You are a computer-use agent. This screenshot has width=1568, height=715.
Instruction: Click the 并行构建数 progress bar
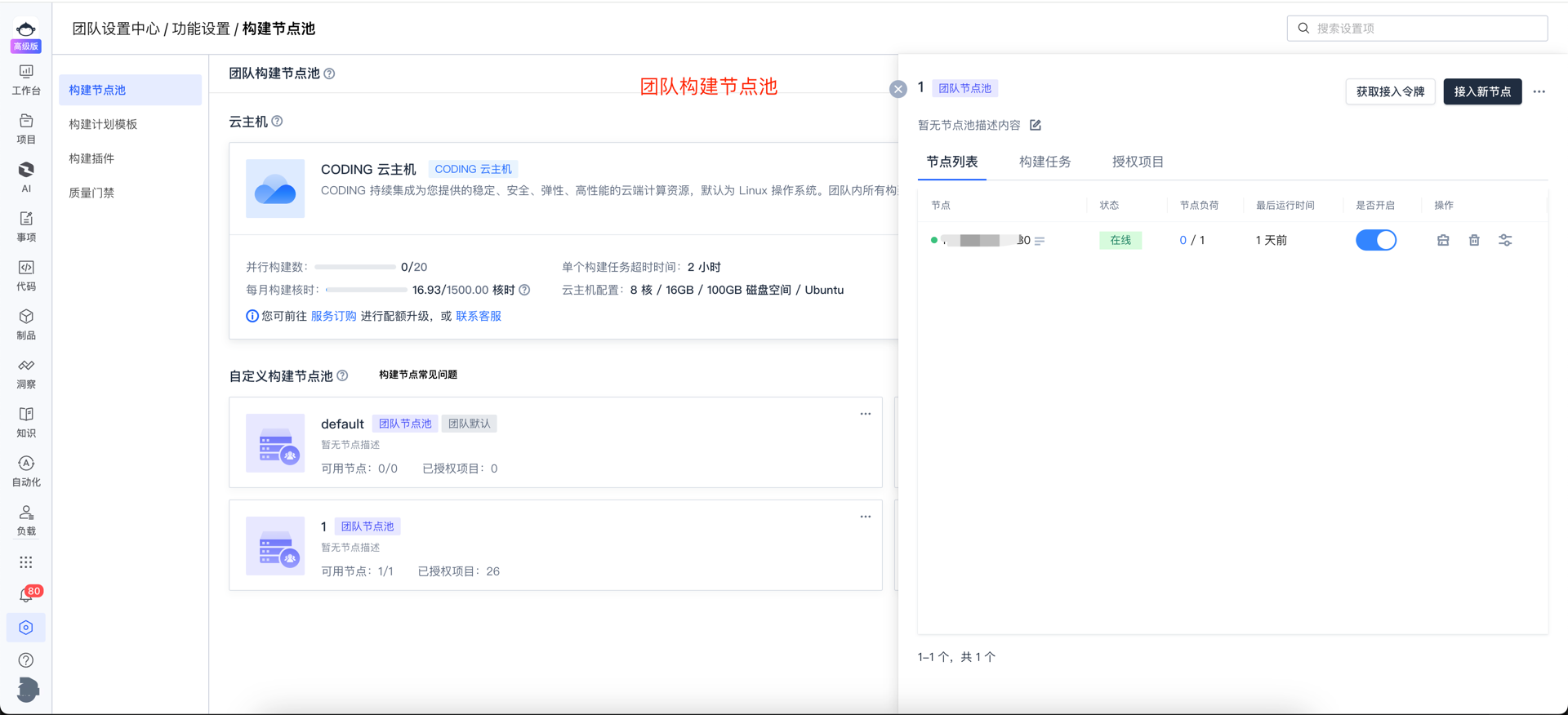(355, 267)
